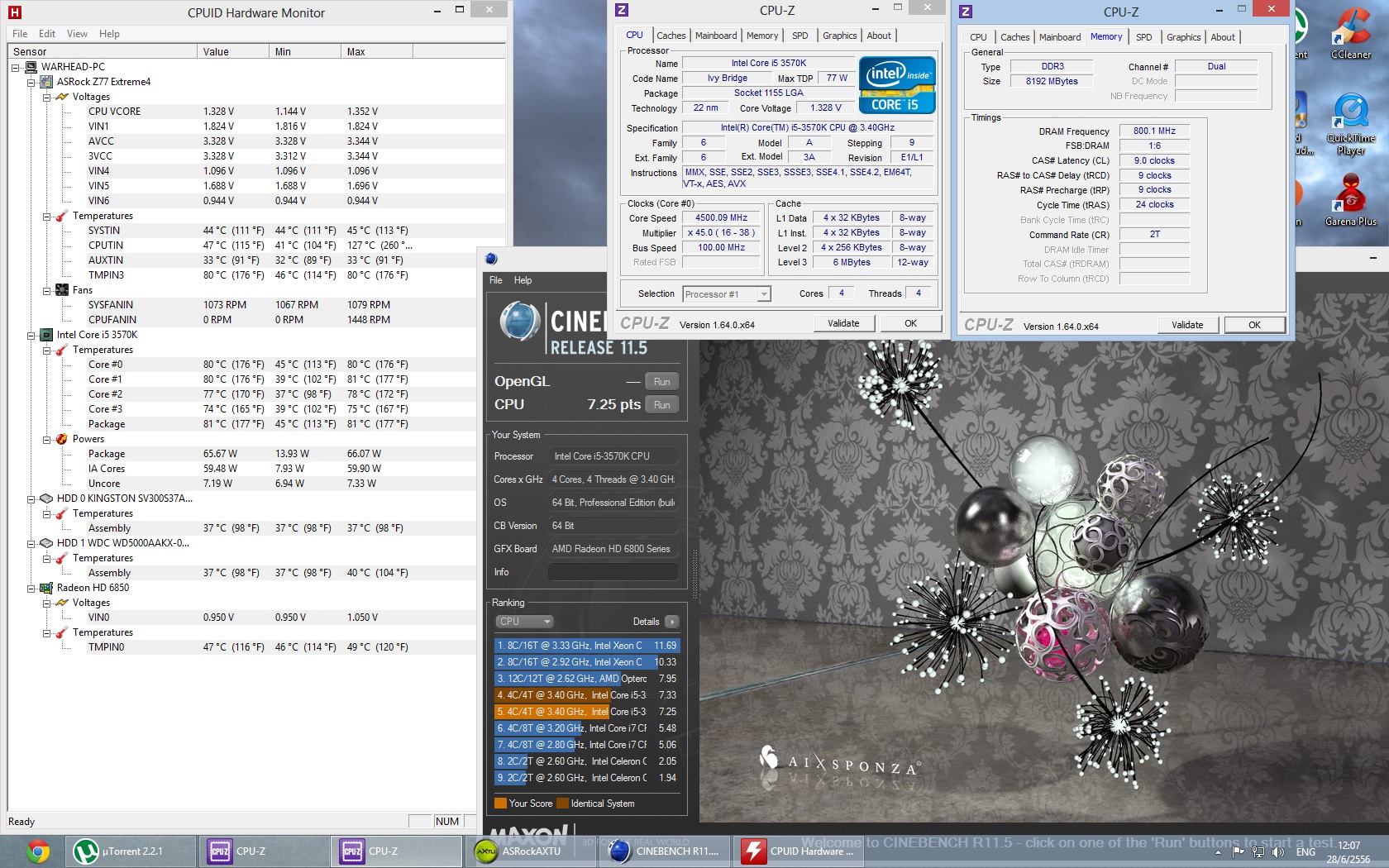
Task: Click OK in the left CPU-Z window
Action: click(910, 323)
